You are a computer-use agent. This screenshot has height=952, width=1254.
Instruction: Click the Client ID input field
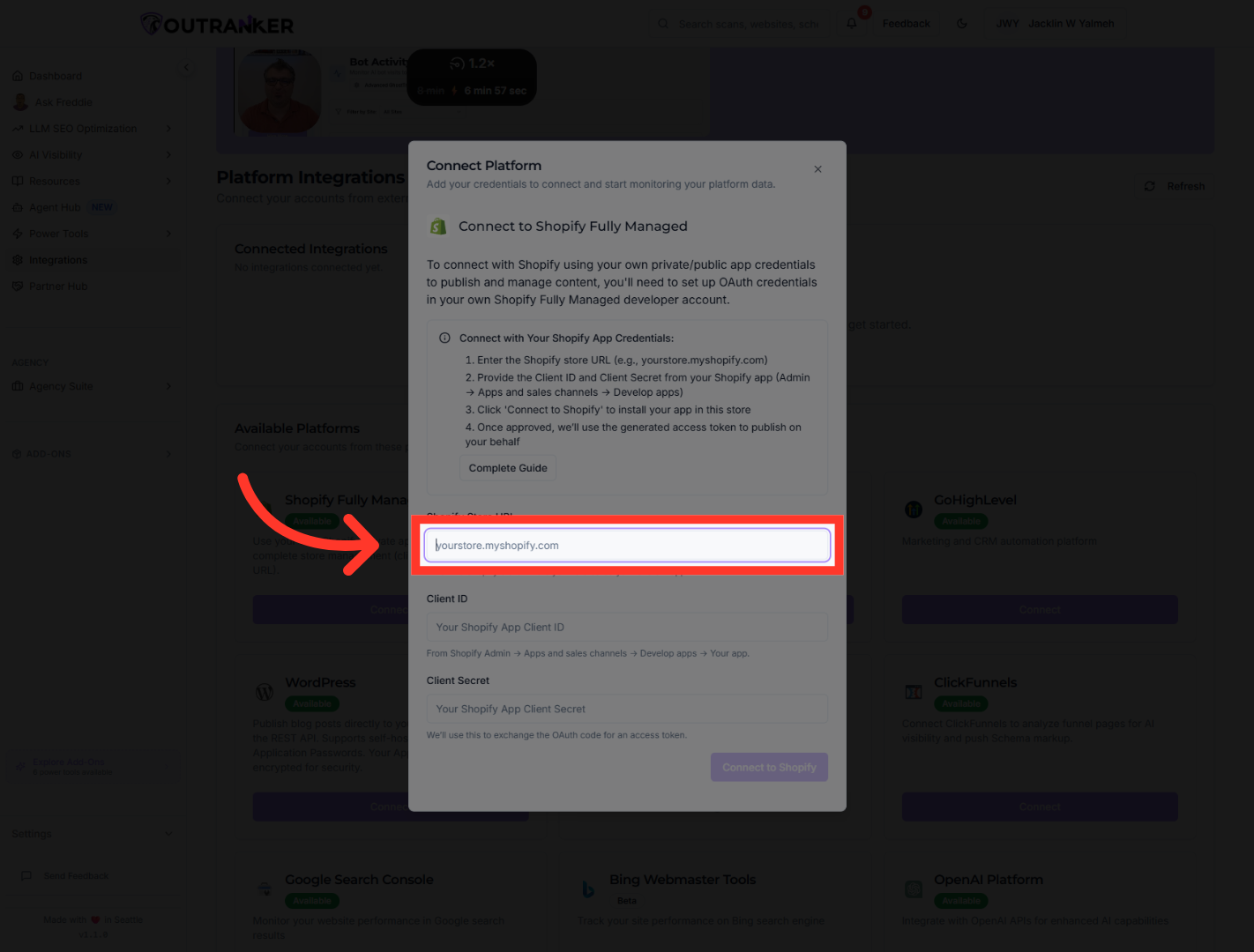[627, 628]
